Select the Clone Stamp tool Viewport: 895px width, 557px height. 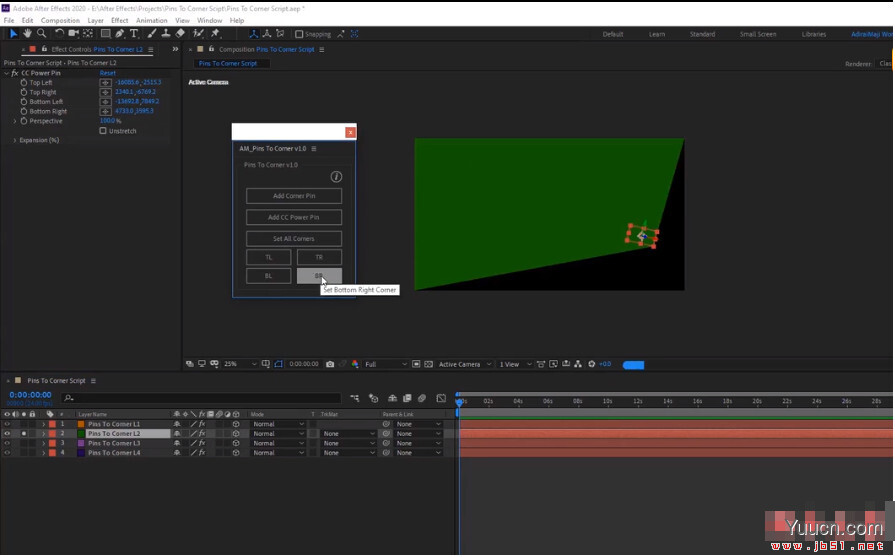coord(166,34)
